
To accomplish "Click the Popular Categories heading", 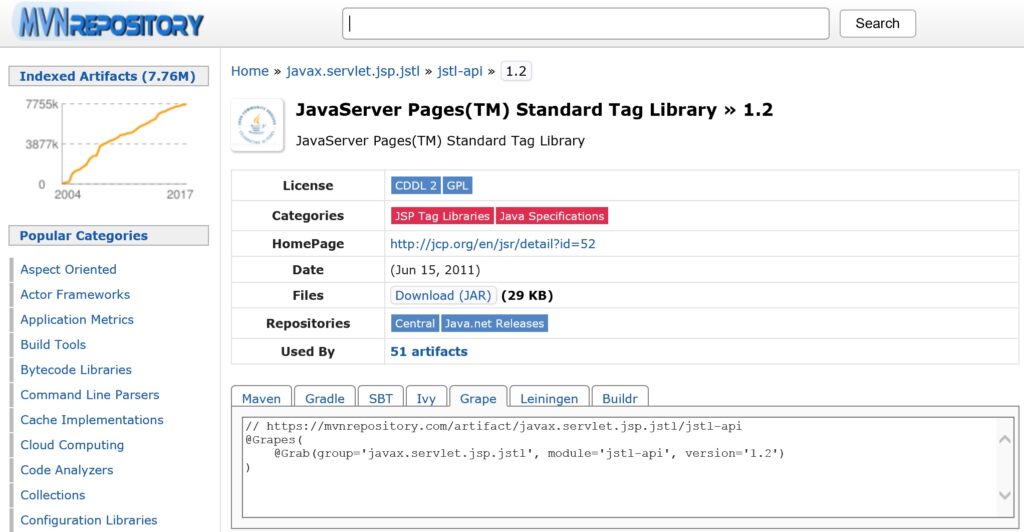I will click(108, 236).
